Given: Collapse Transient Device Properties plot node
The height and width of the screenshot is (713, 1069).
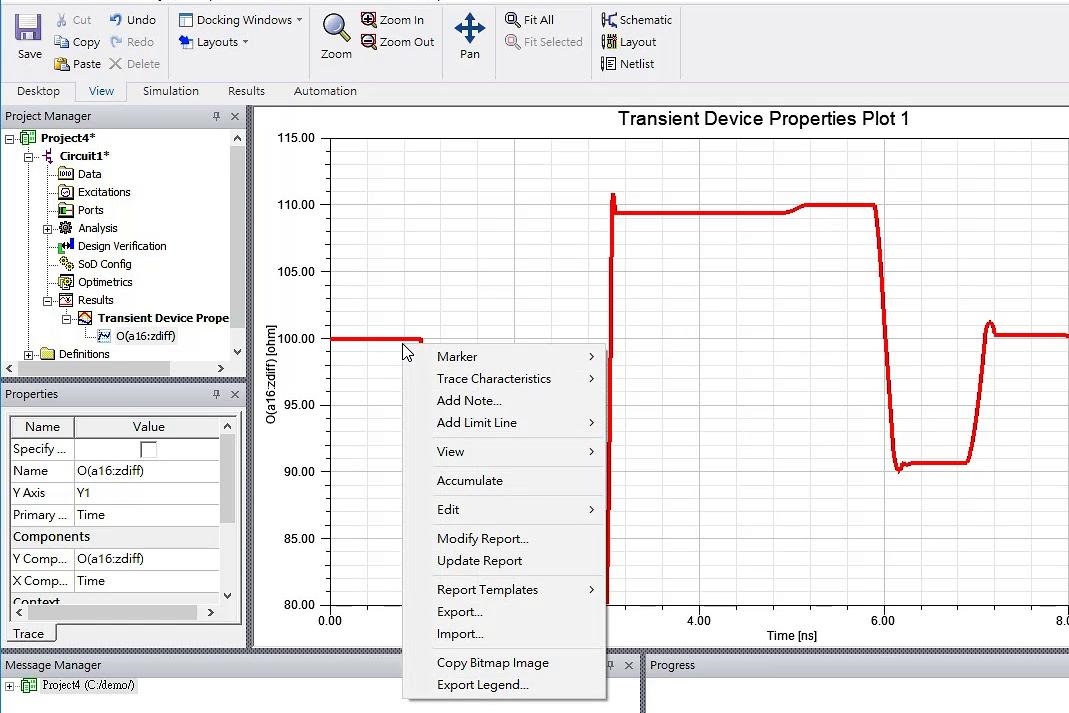Looking at the screenshot, I should click(66, 319).
